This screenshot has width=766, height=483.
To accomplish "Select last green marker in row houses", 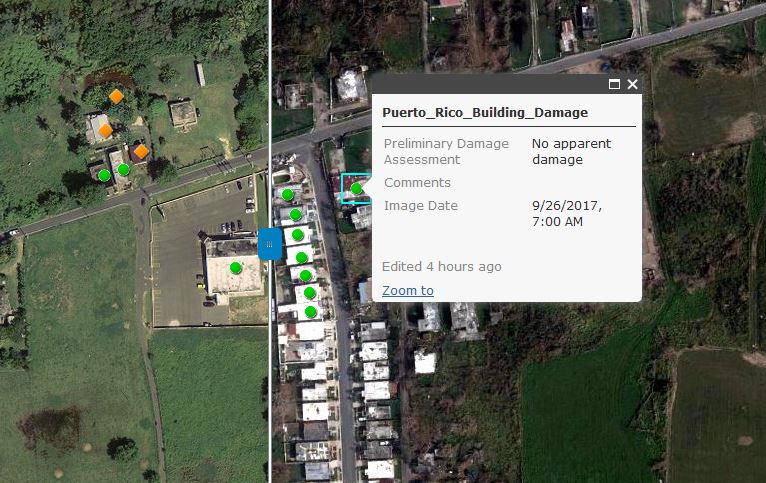I will pyautogui.click(x=311, y=311).
